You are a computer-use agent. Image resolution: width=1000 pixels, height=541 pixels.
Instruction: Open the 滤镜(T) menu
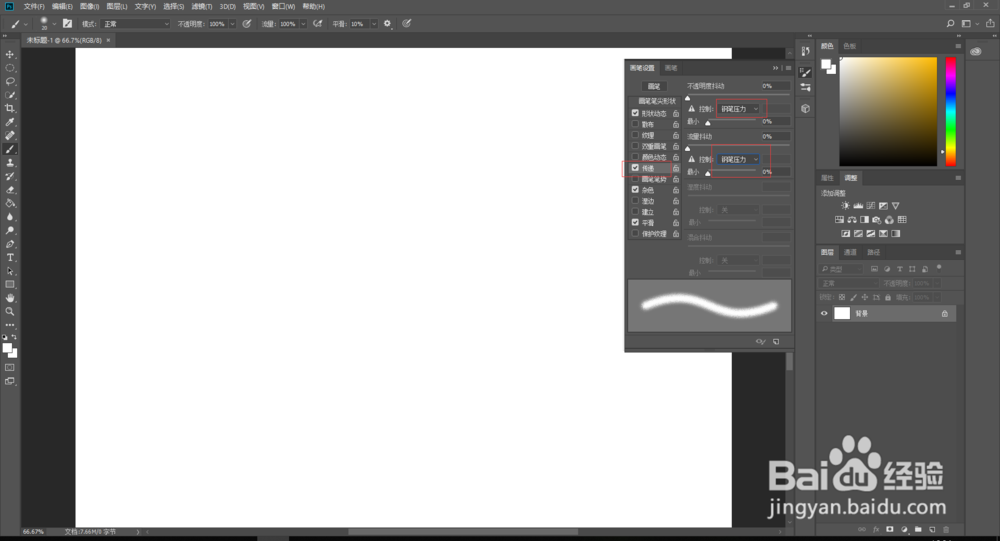[x=202, y=6]
